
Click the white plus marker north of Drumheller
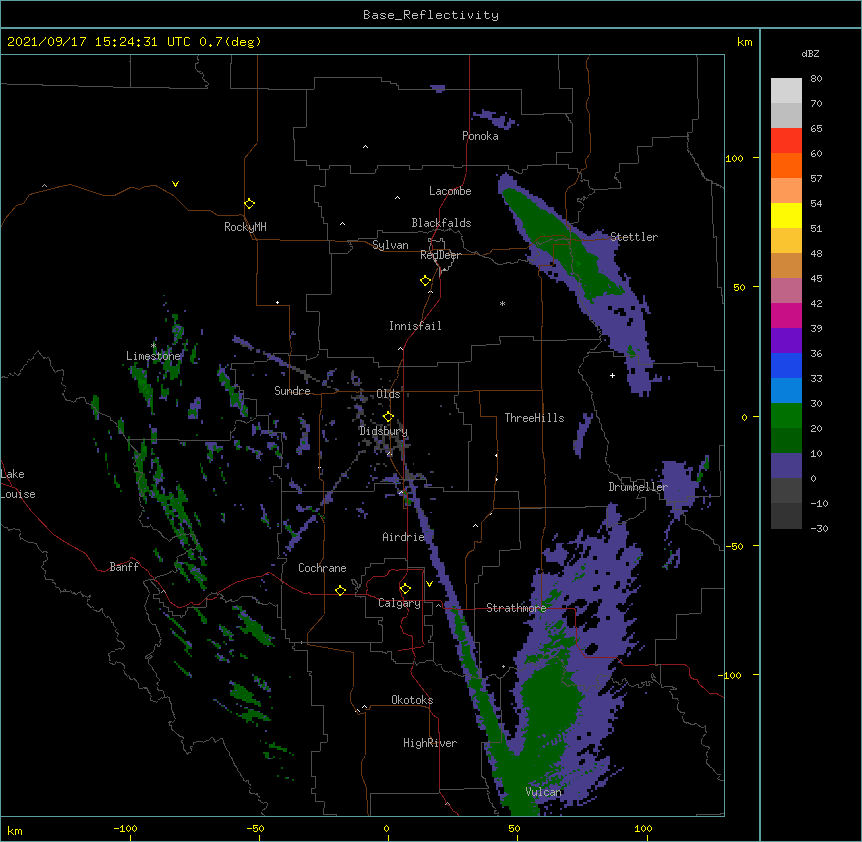tap(612, 375)
